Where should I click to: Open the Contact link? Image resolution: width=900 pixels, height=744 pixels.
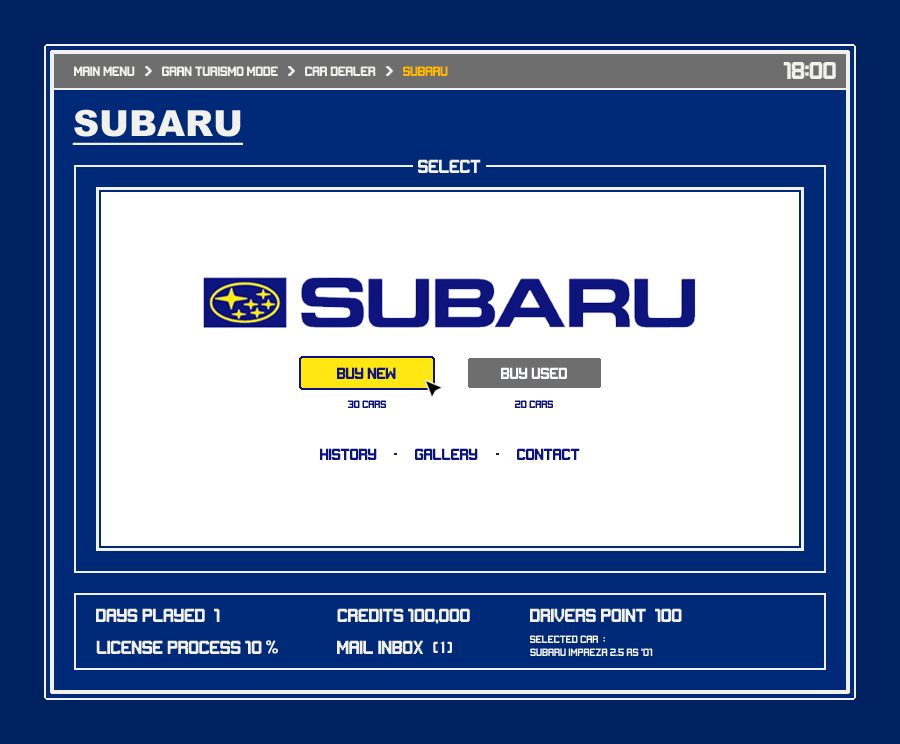coord(548,455)
